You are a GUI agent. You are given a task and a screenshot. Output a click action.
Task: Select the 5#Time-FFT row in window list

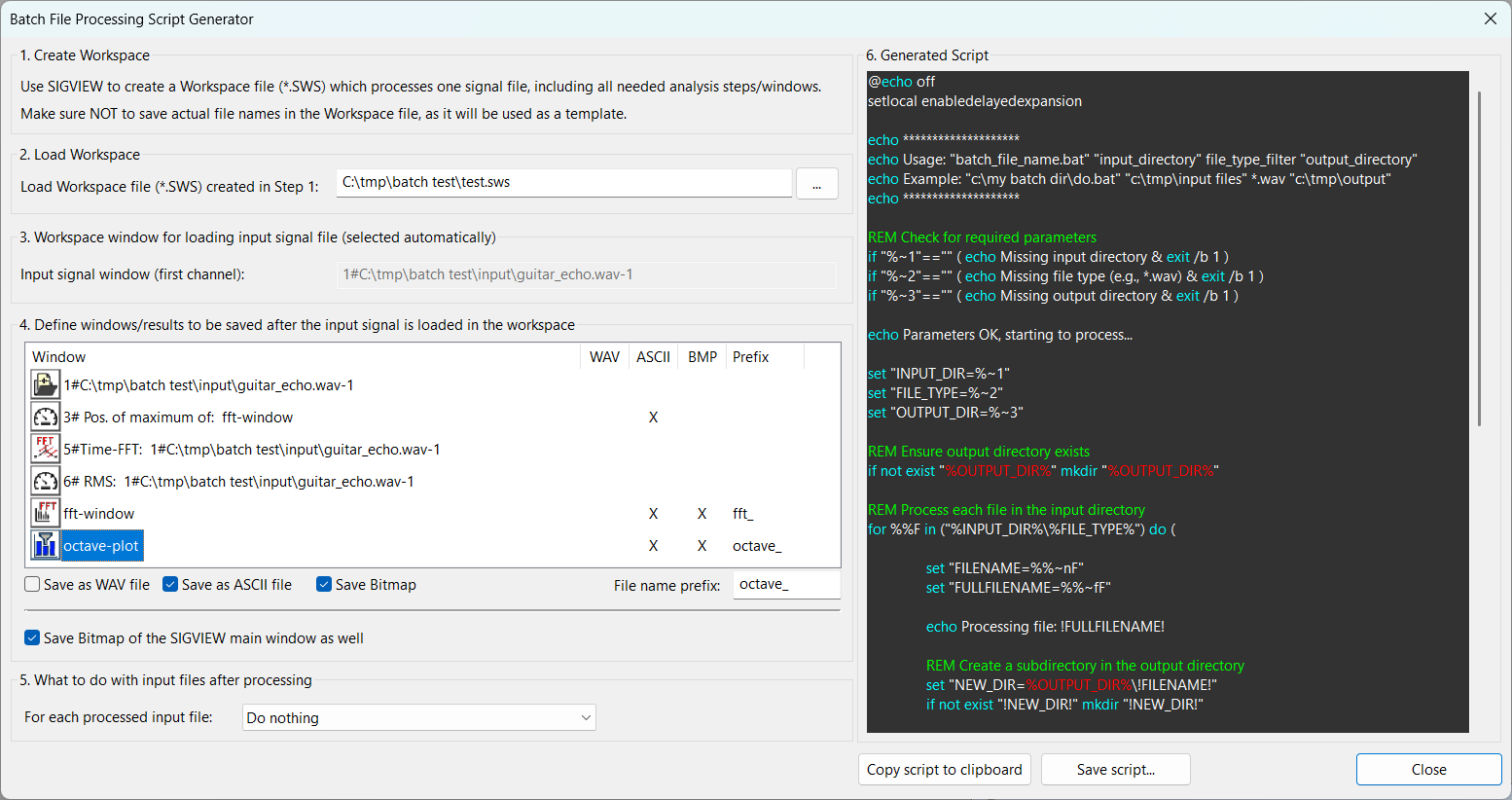tap(251, 450)
